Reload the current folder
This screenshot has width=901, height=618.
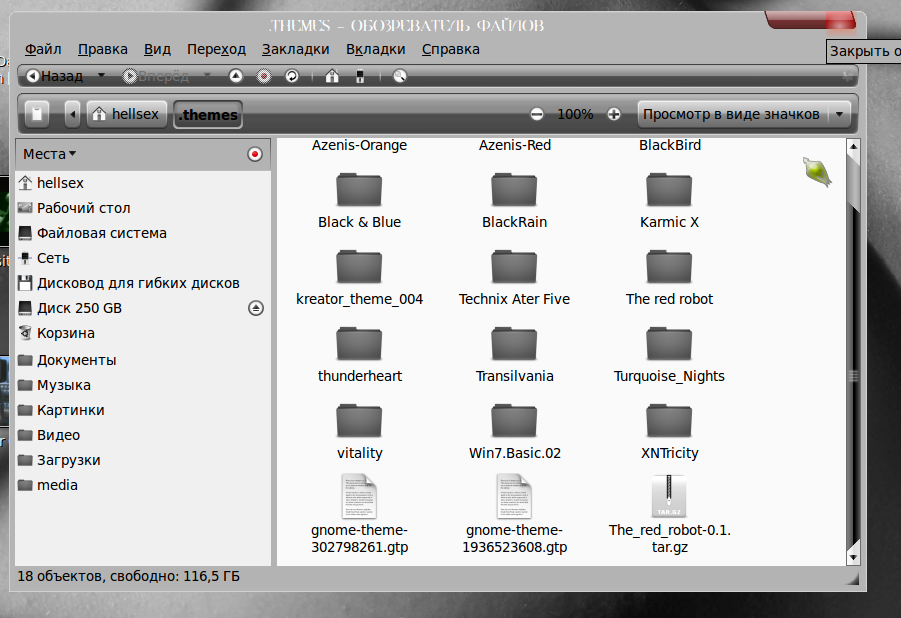(x=292, y=76)
